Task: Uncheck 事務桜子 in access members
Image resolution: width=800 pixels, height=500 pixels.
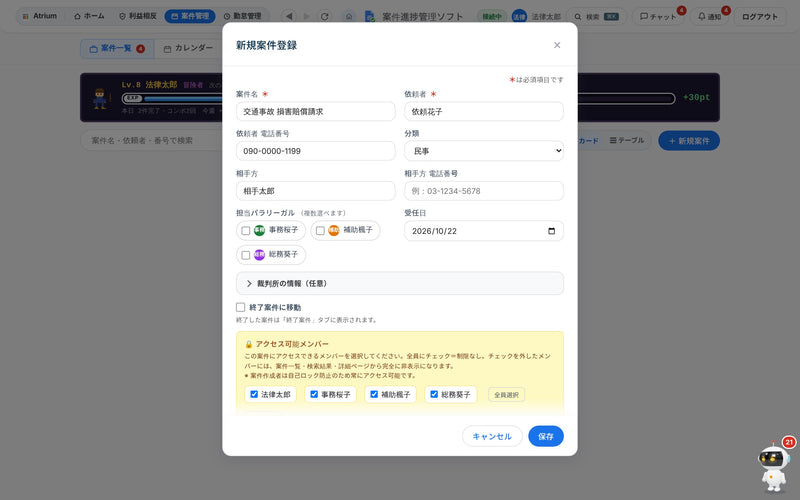Action: click(x=314, y=394)
